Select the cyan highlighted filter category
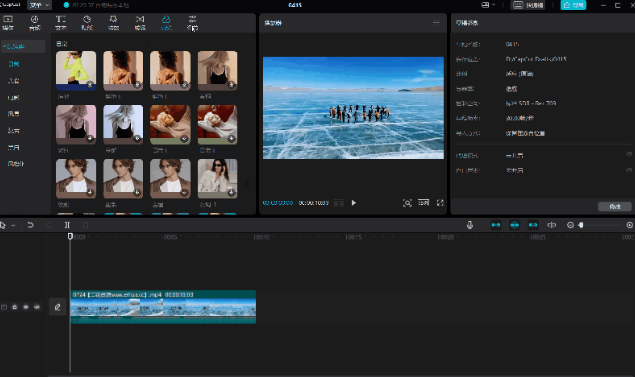Screen dimensions: 635x377 14,64
